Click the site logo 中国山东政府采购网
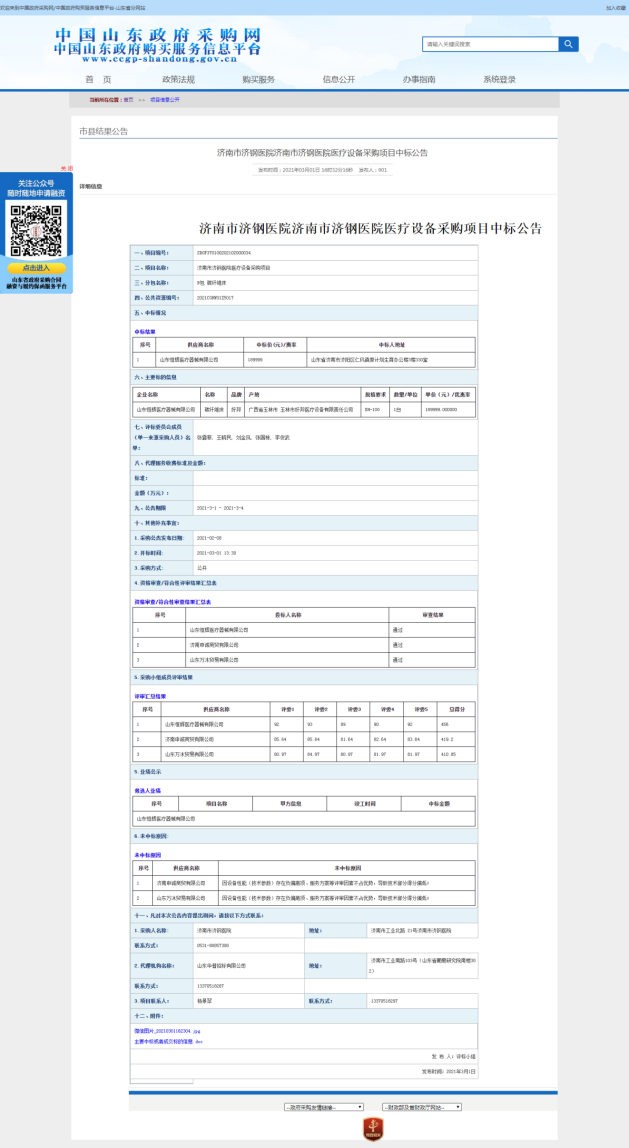The image size is (629, 1148). pos(157,44)
